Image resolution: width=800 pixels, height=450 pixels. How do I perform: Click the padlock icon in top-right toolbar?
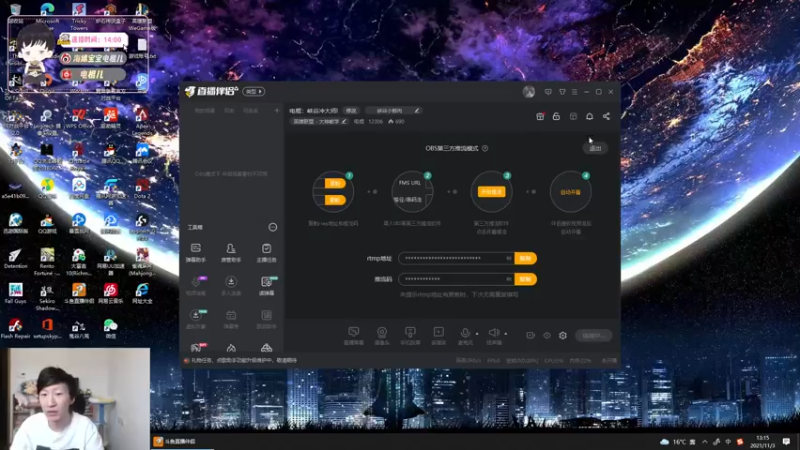tap(556, 116)
